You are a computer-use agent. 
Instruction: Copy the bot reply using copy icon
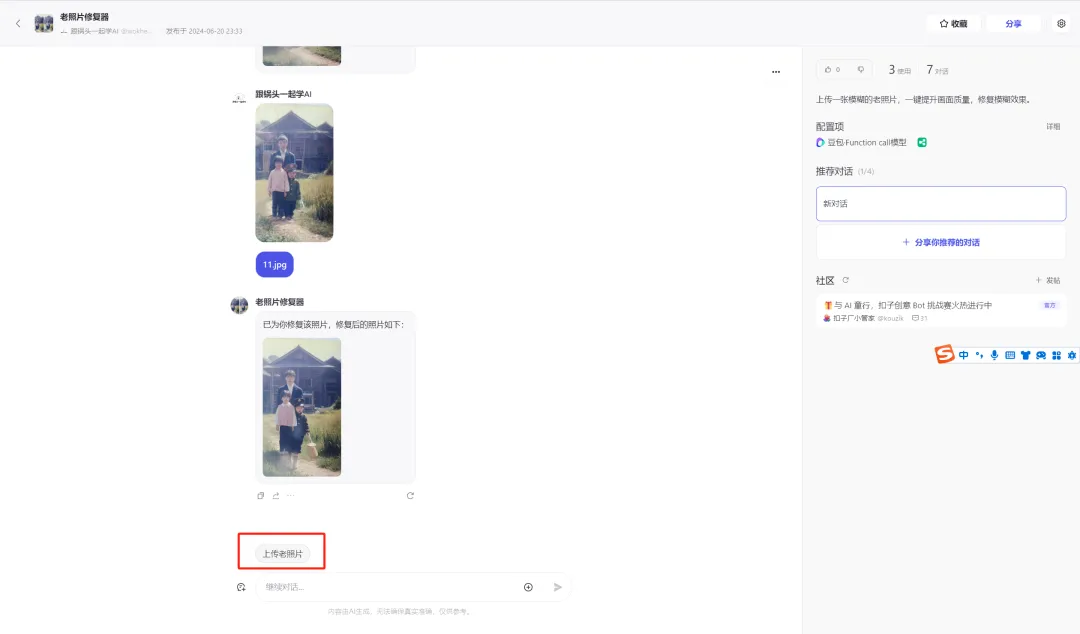[260, 495]
